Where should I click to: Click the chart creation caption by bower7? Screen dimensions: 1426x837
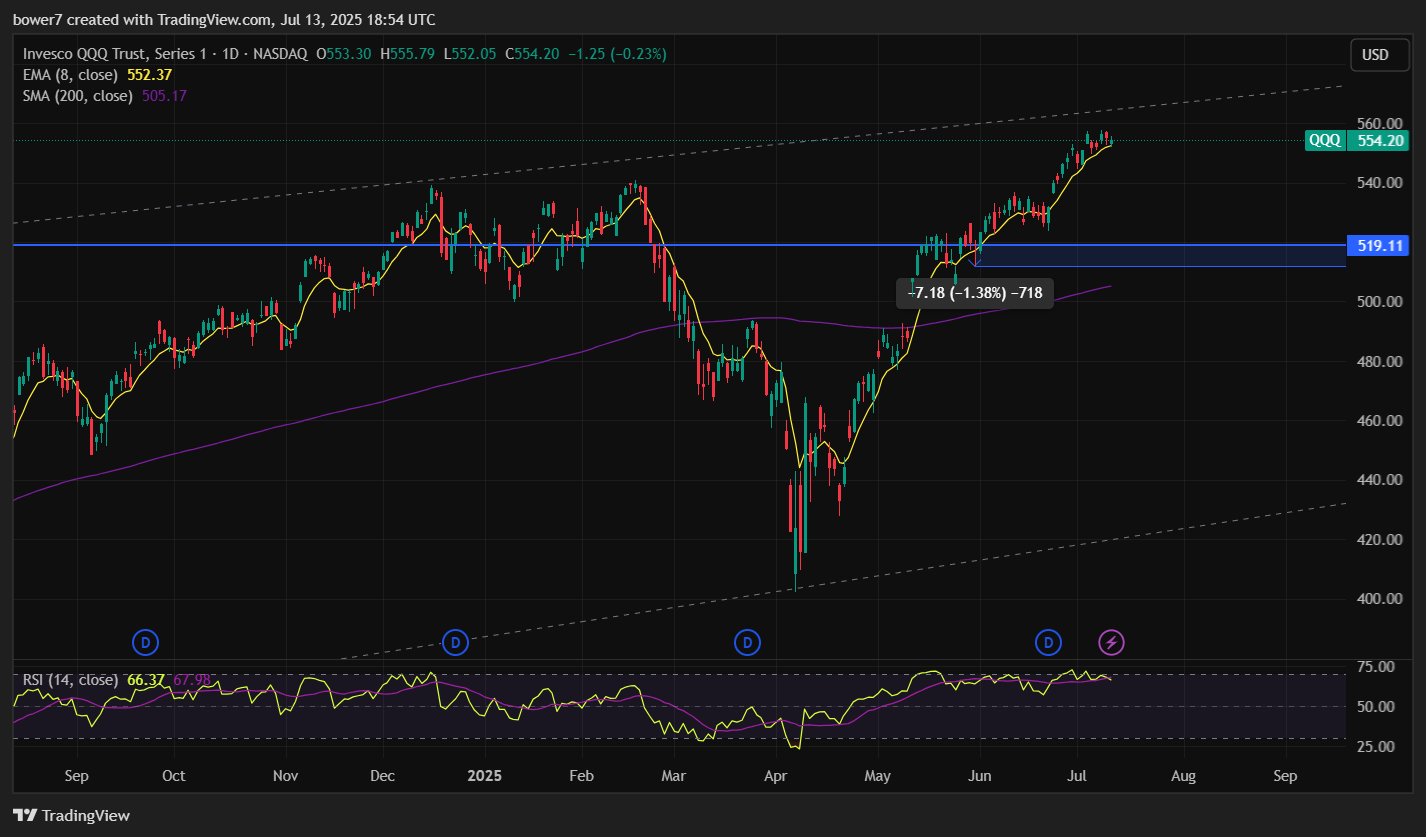click(x=224, y=20)
